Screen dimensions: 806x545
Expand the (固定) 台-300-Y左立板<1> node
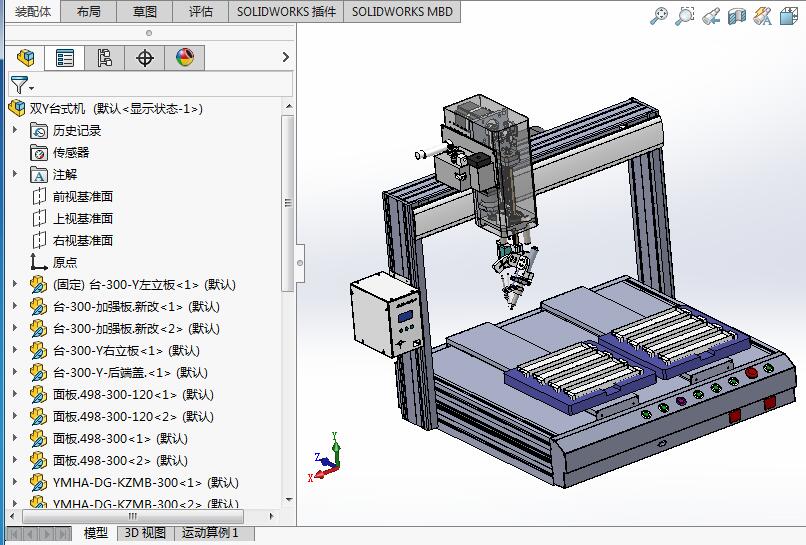tap(15, 284)
